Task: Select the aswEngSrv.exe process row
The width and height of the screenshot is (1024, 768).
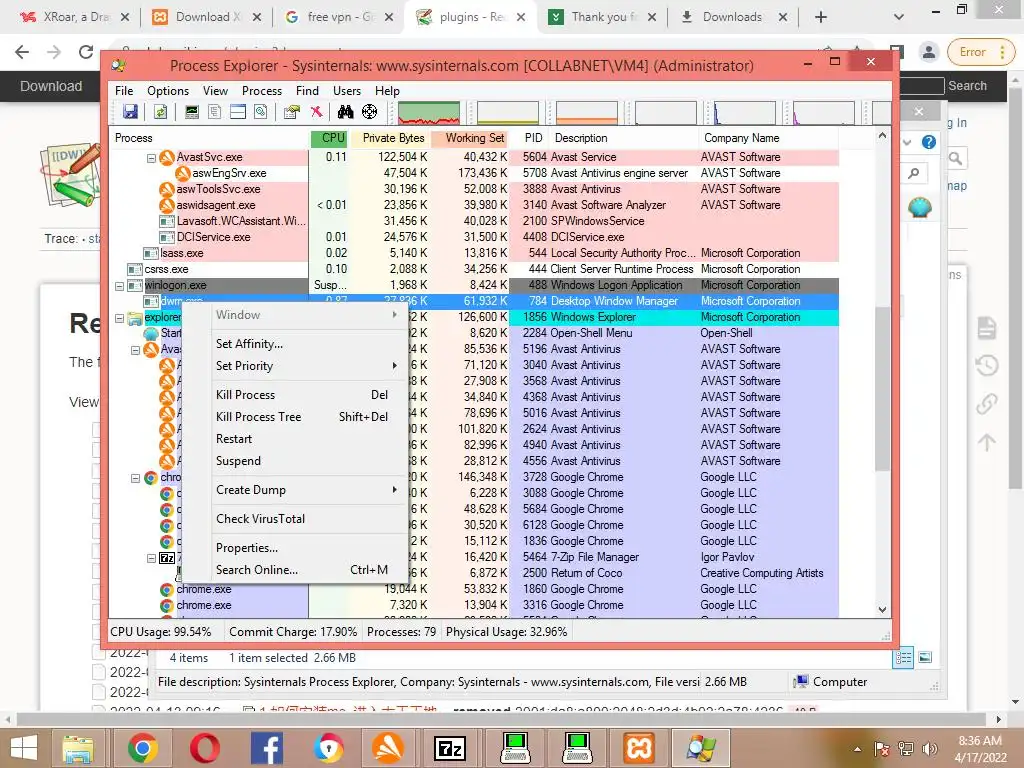Action: [474, 173]
